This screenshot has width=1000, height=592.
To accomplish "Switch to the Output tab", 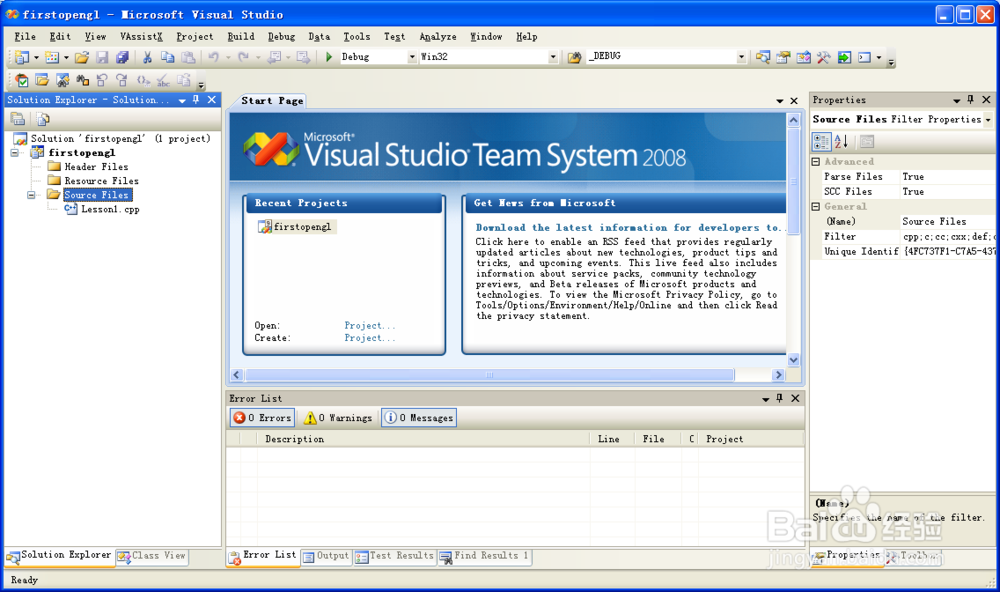I will (x=326, y=556).
